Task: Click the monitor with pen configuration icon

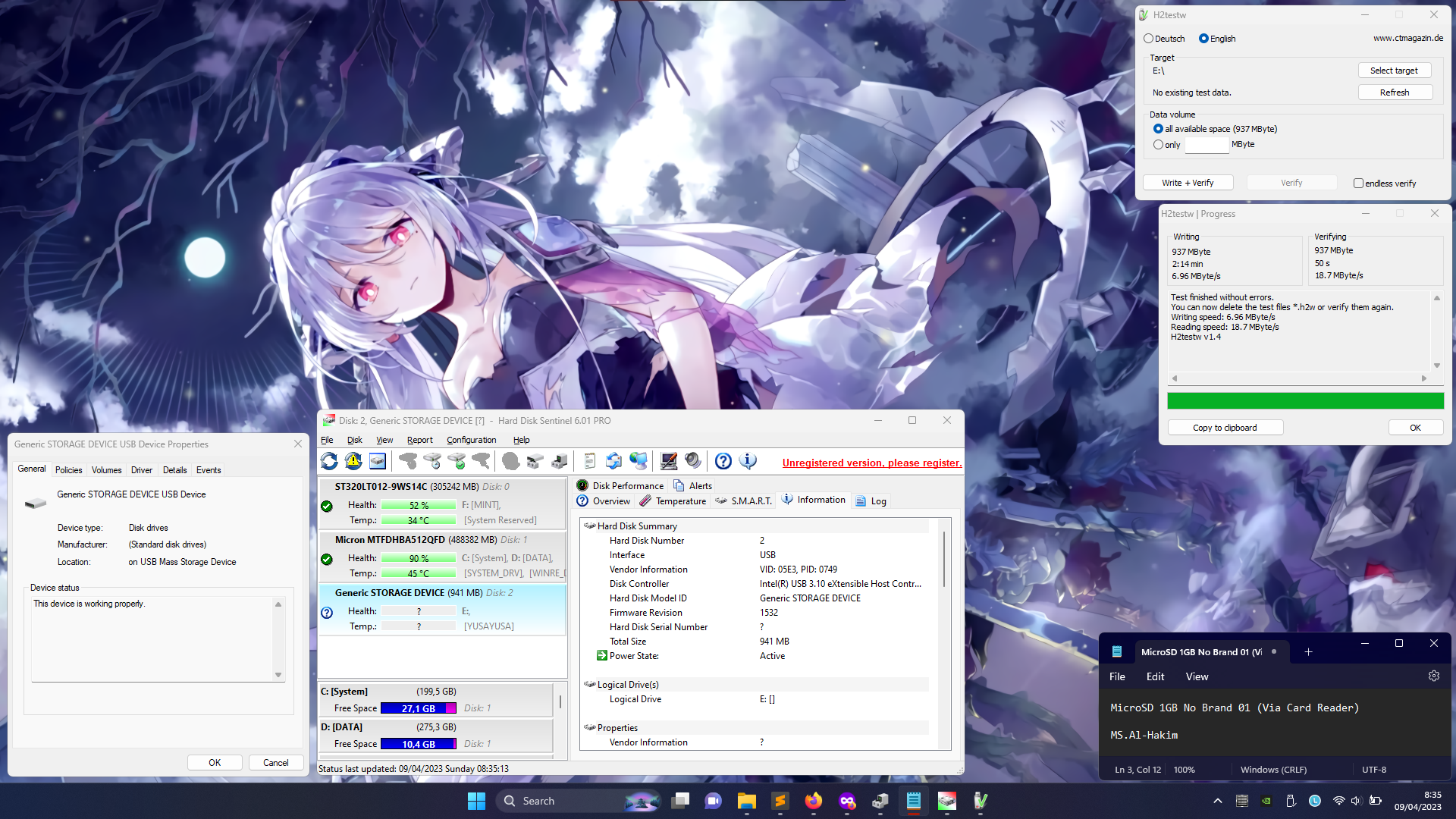Action: pyautogui.click(x=669, y=461)
